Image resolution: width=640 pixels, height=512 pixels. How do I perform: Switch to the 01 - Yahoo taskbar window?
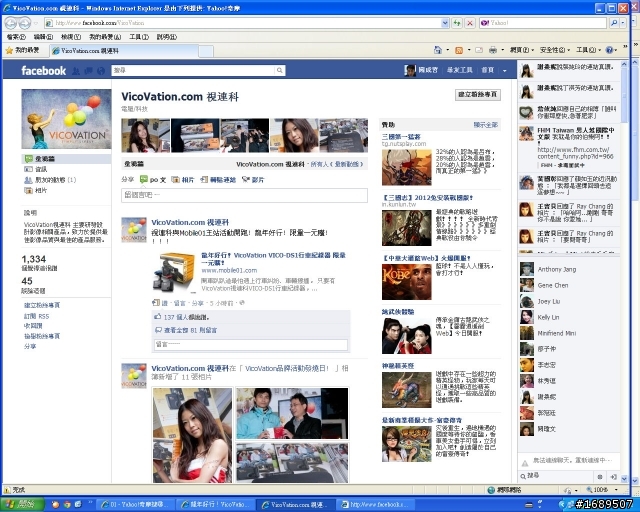(137, 505)
